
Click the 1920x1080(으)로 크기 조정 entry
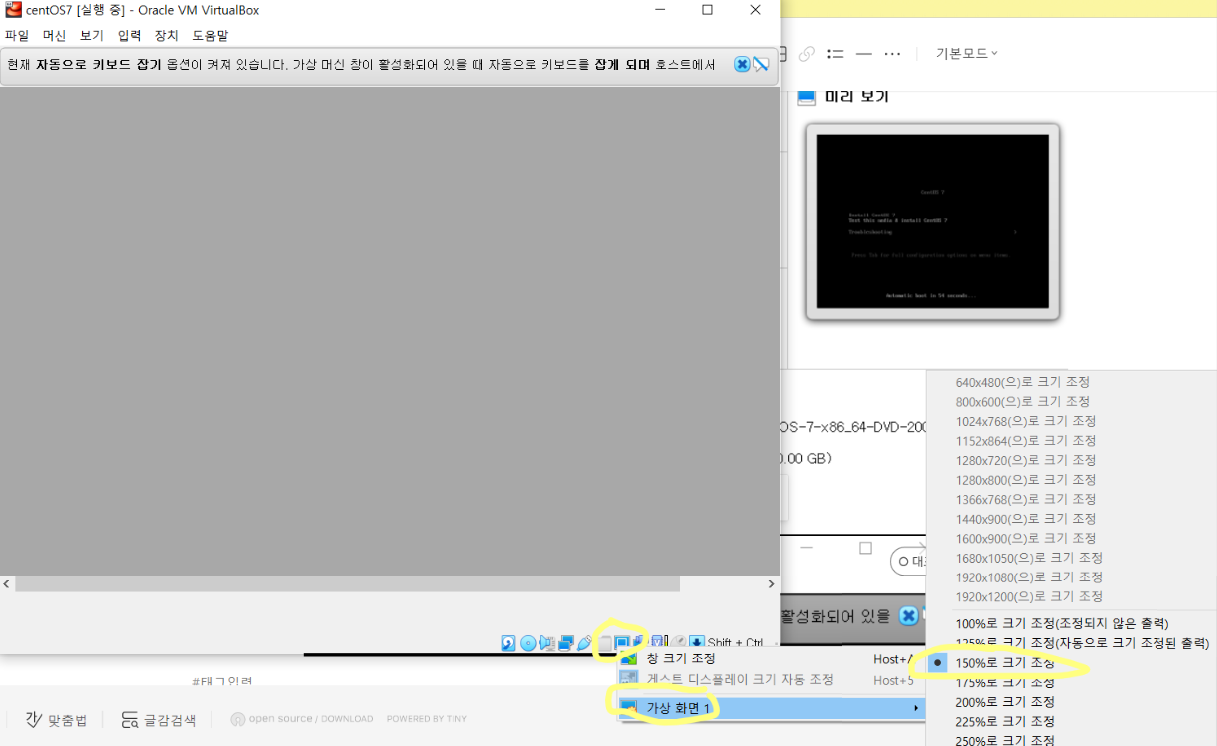point(1029,577)
